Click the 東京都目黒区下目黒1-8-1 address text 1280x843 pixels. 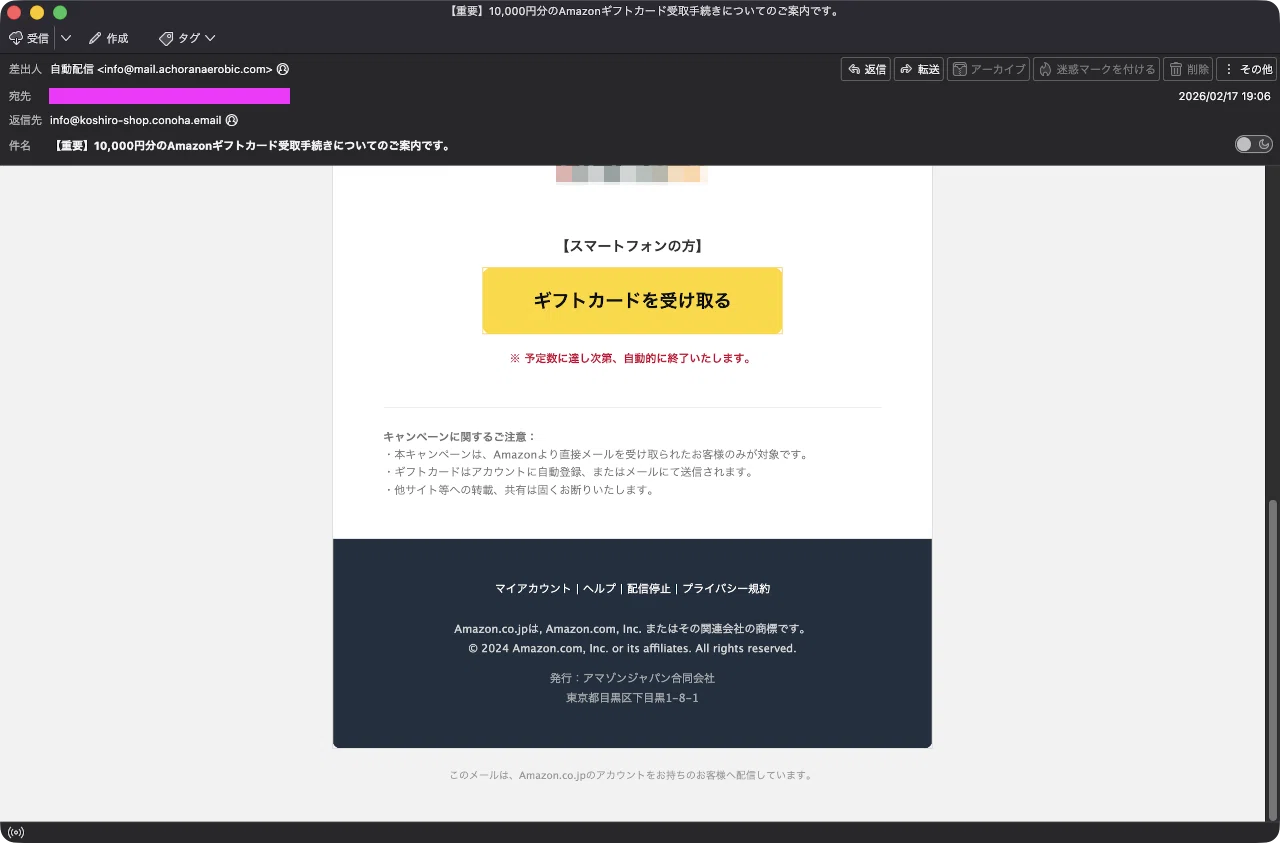coord(632,698)
